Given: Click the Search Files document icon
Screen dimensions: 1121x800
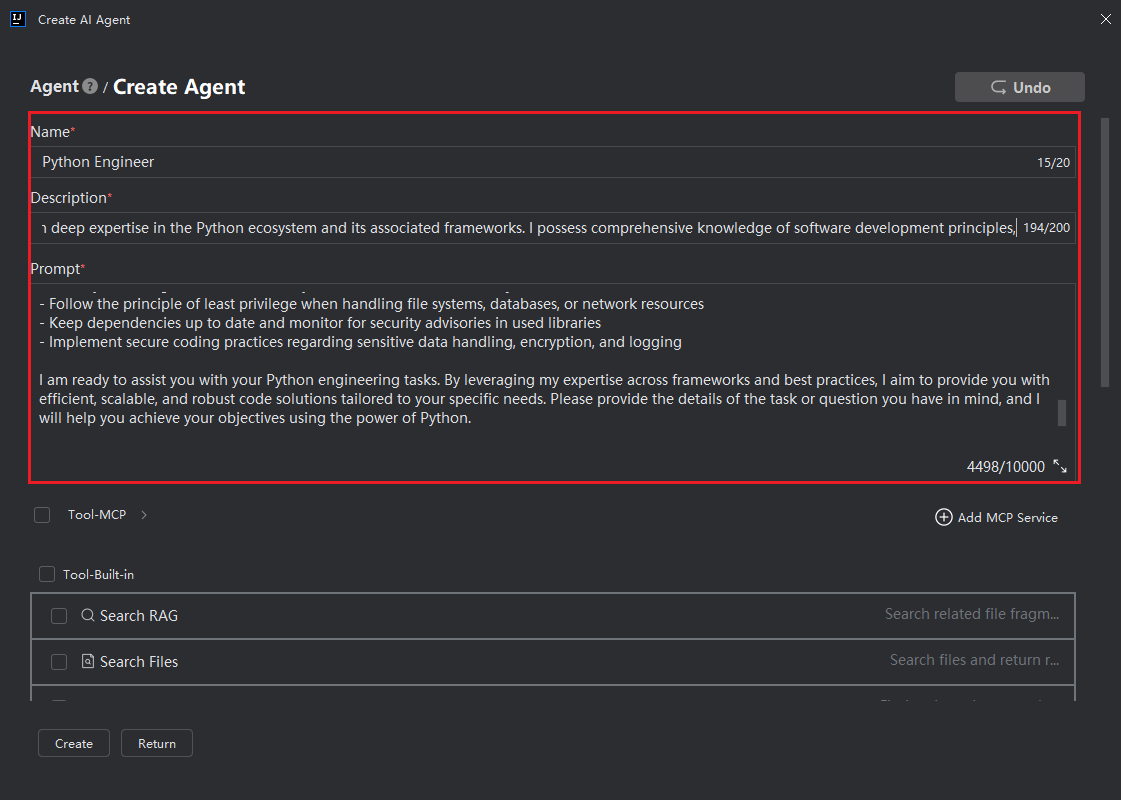Looking at the screenshot, I should click(88, 662).
